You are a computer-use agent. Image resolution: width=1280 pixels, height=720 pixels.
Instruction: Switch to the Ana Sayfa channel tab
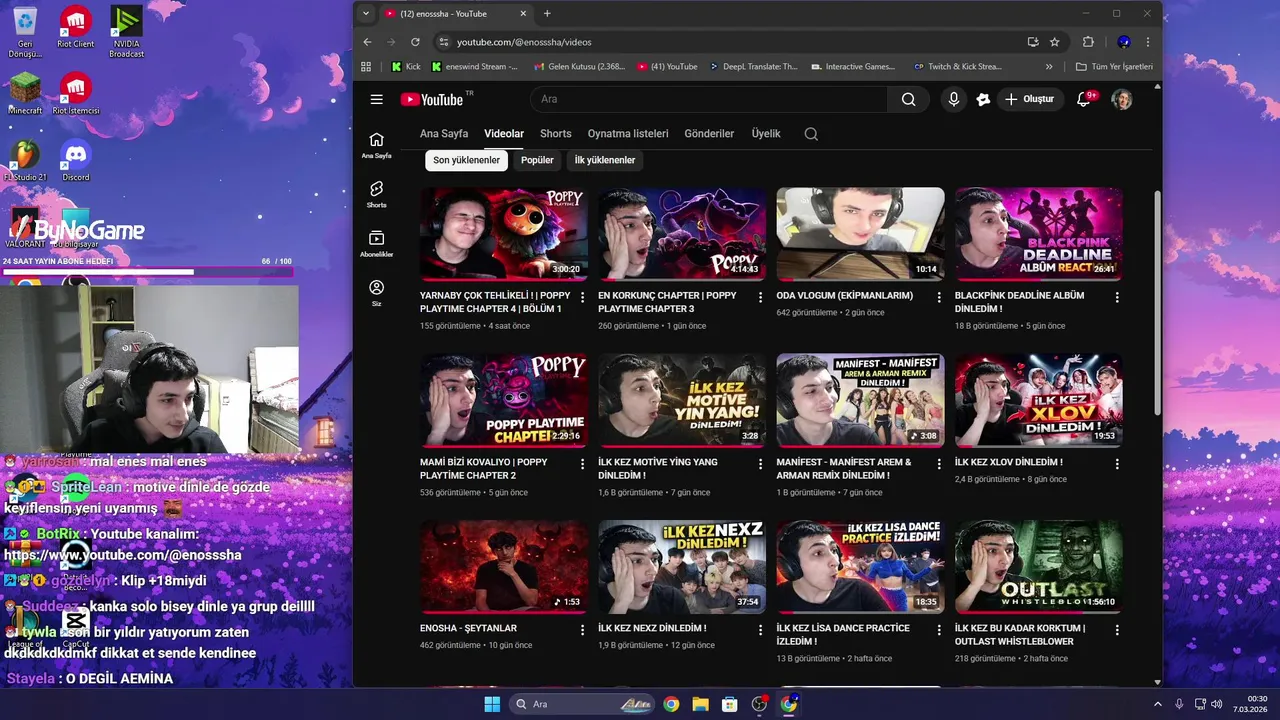[x=444, y=134]
